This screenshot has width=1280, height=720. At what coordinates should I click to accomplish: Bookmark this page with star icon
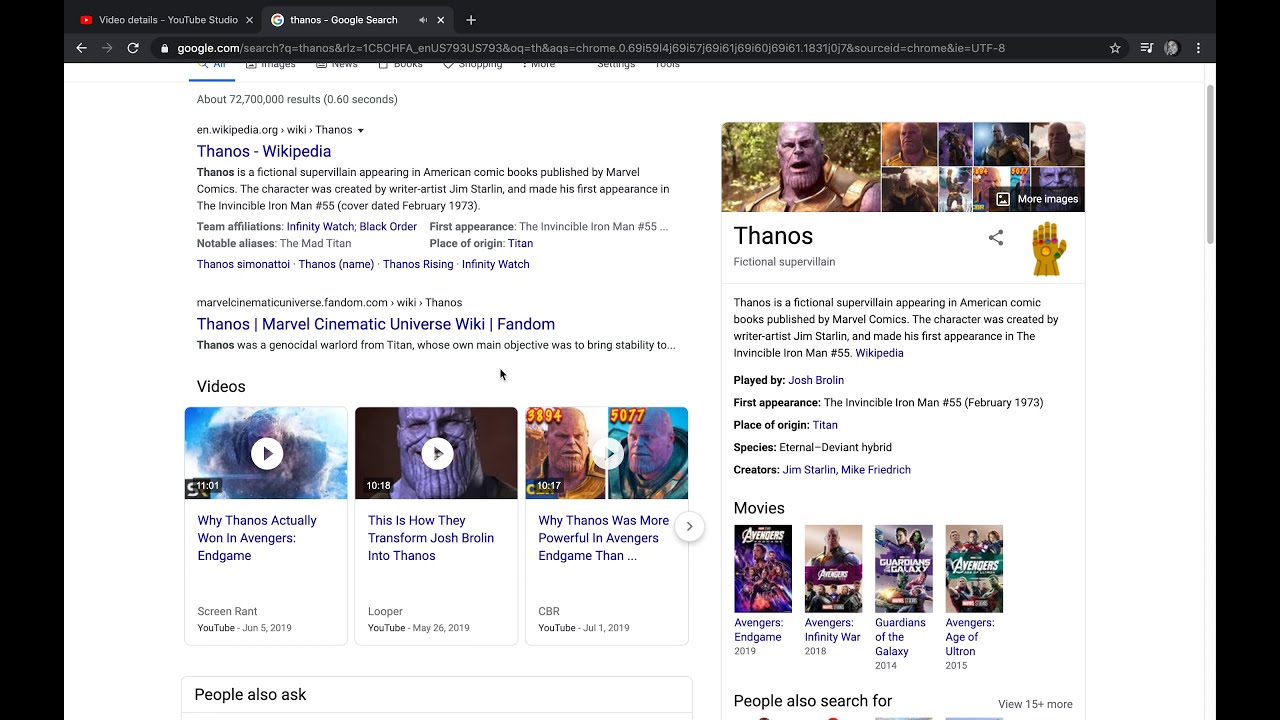click(1115, 48)
